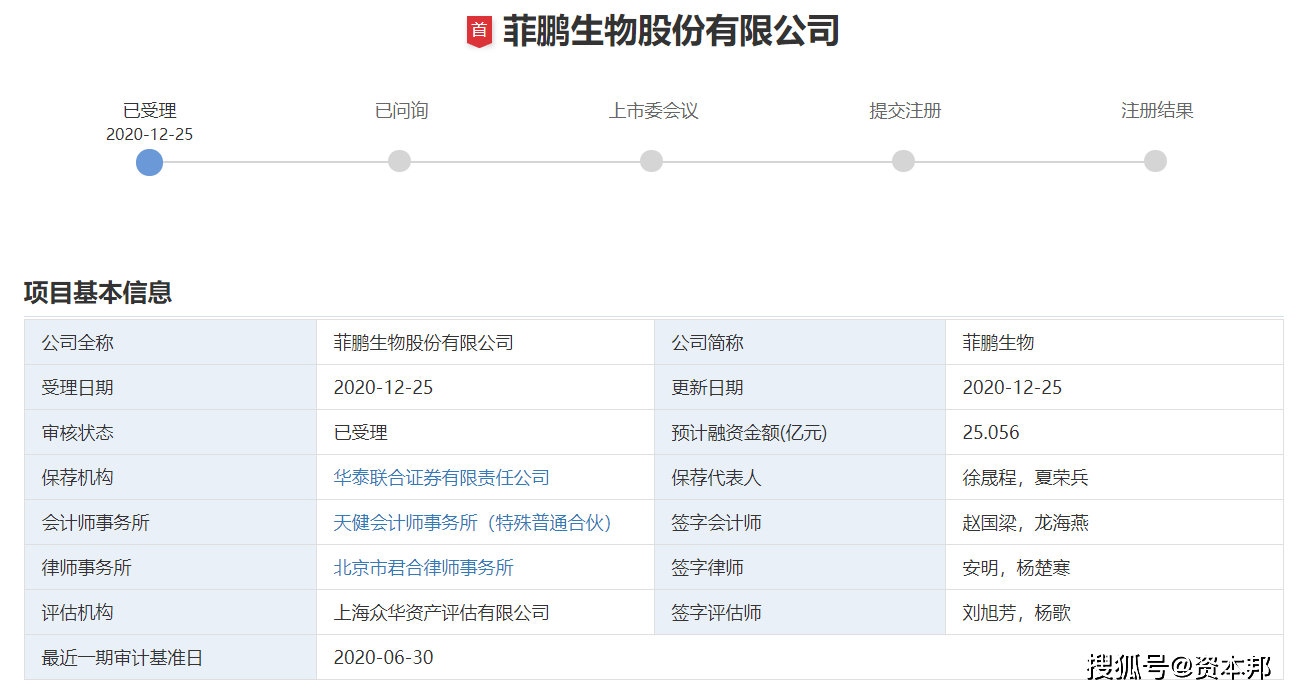Click the 保荐代表人 label cell

(800, 477)
